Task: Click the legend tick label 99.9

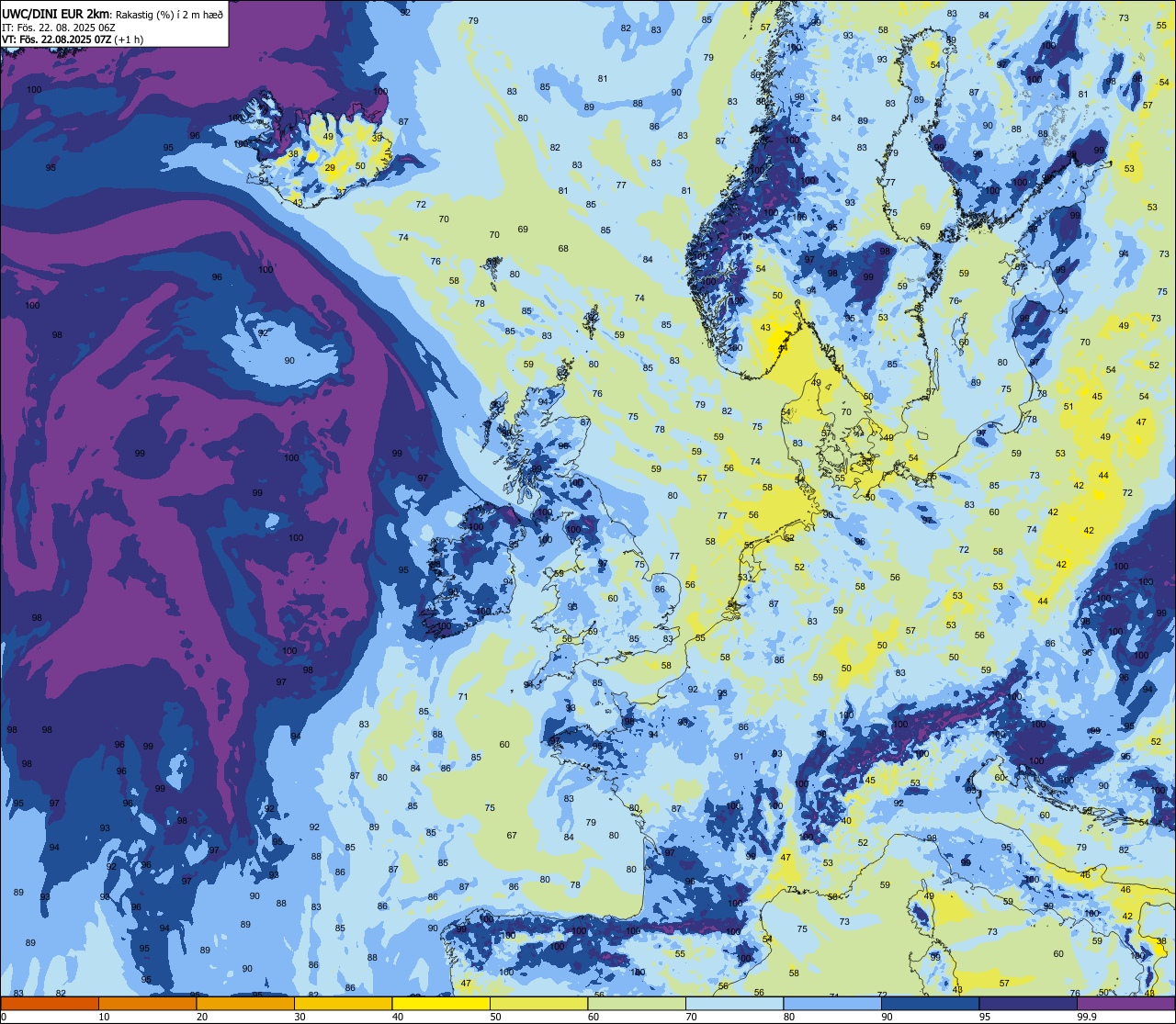Action: (1088, 1017)
